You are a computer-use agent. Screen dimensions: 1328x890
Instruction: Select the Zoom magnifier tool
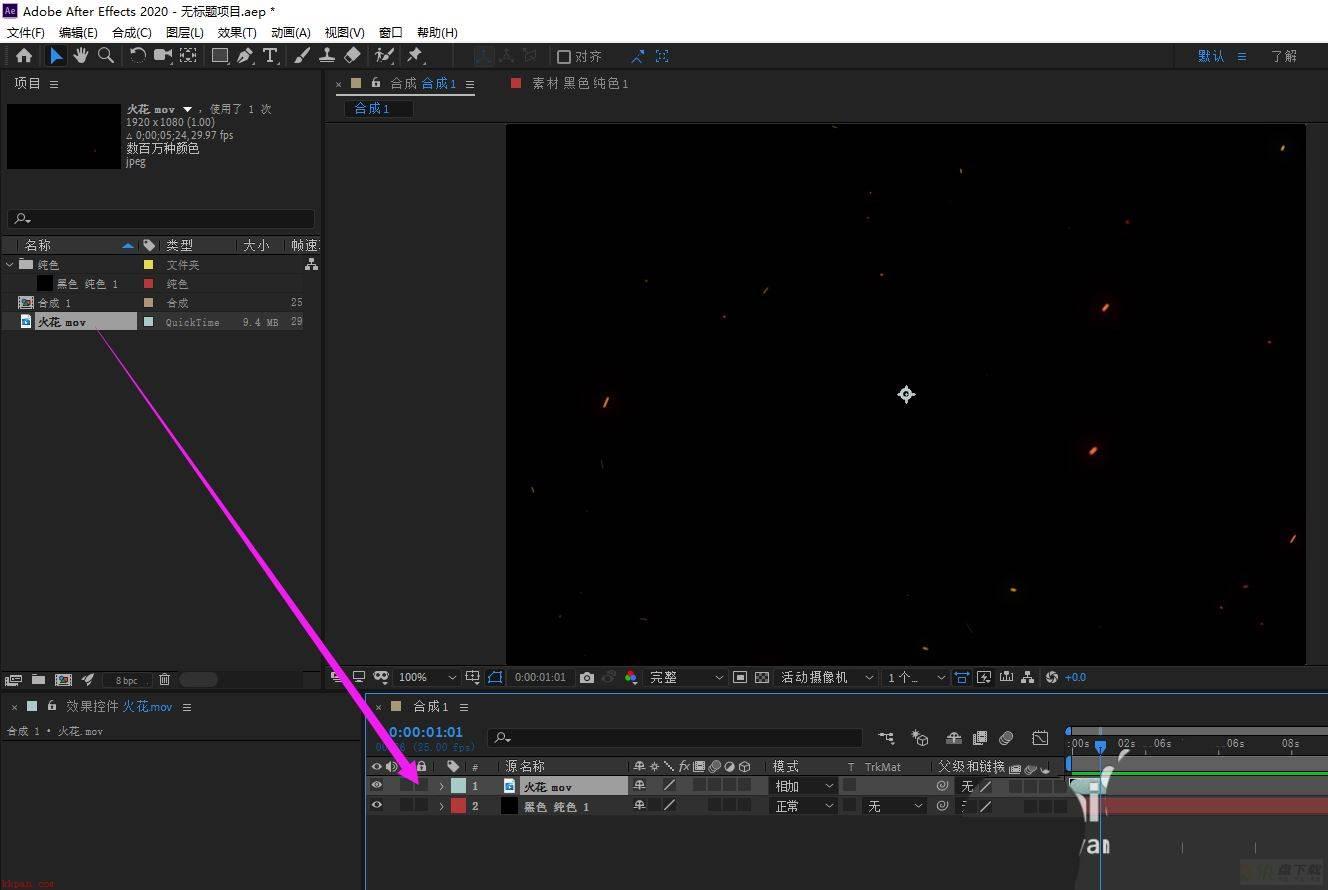106,56
